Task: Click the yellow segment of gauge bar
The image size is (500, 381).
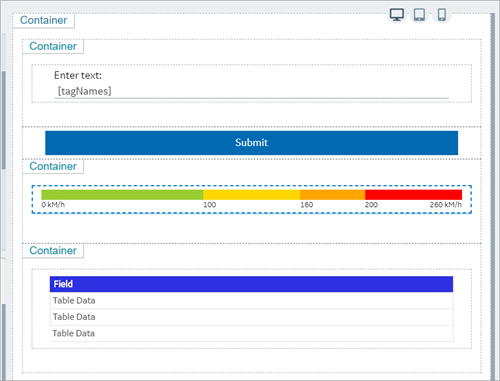Action: click(252, 195)
